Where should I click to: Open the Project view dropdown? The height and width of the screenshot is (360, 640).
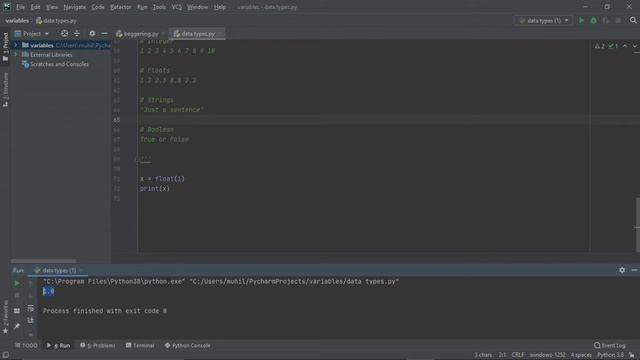point(32,33)
